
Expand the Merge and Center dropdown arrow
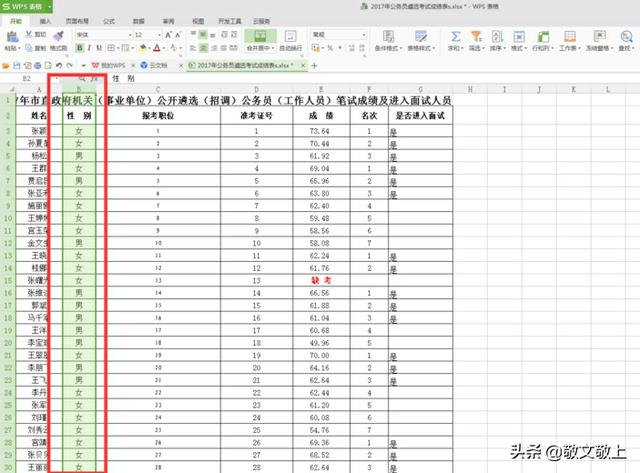tap(273, 48)
